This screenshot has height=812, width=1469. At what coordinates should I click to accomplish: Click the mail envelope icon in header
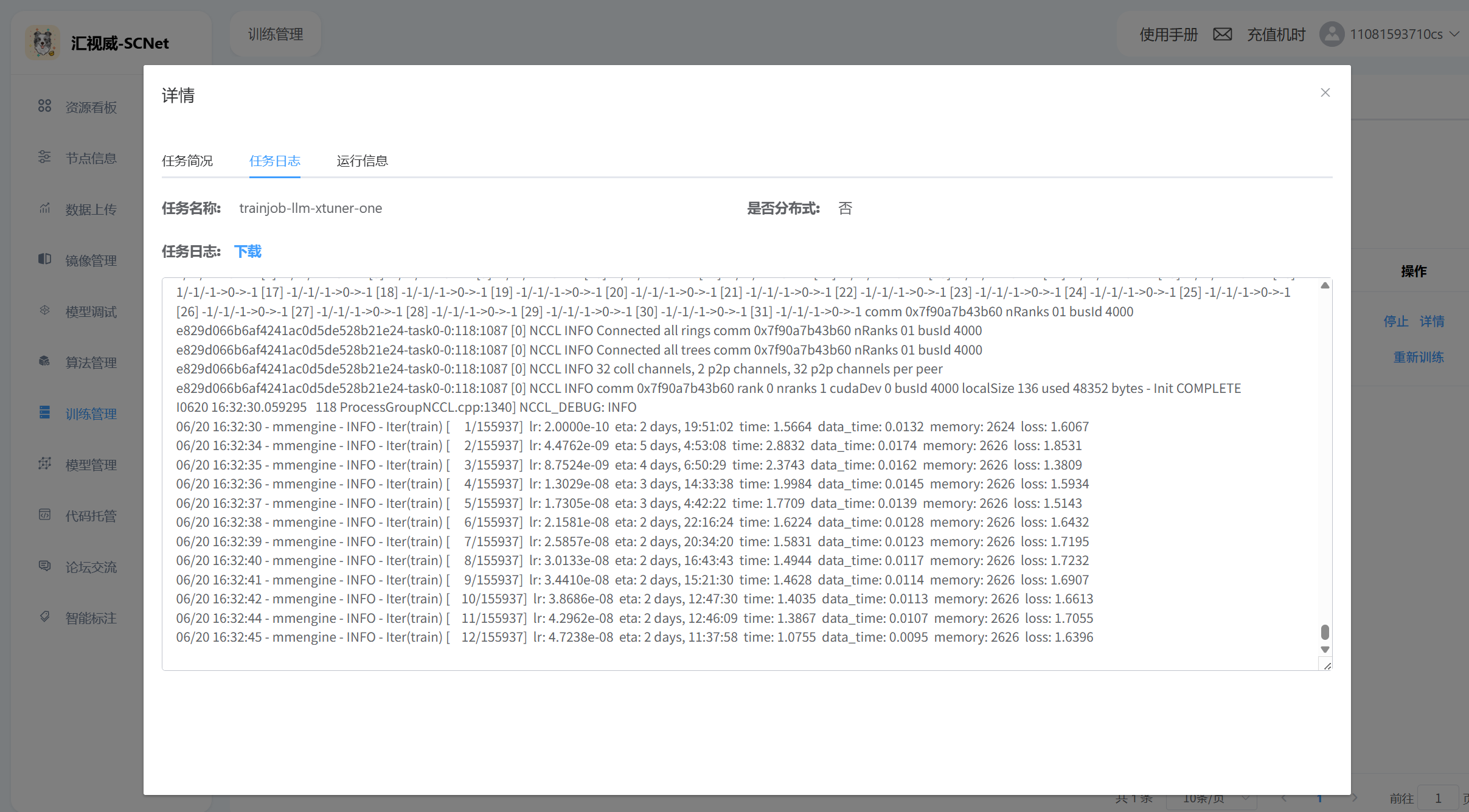coord(1222,34)
